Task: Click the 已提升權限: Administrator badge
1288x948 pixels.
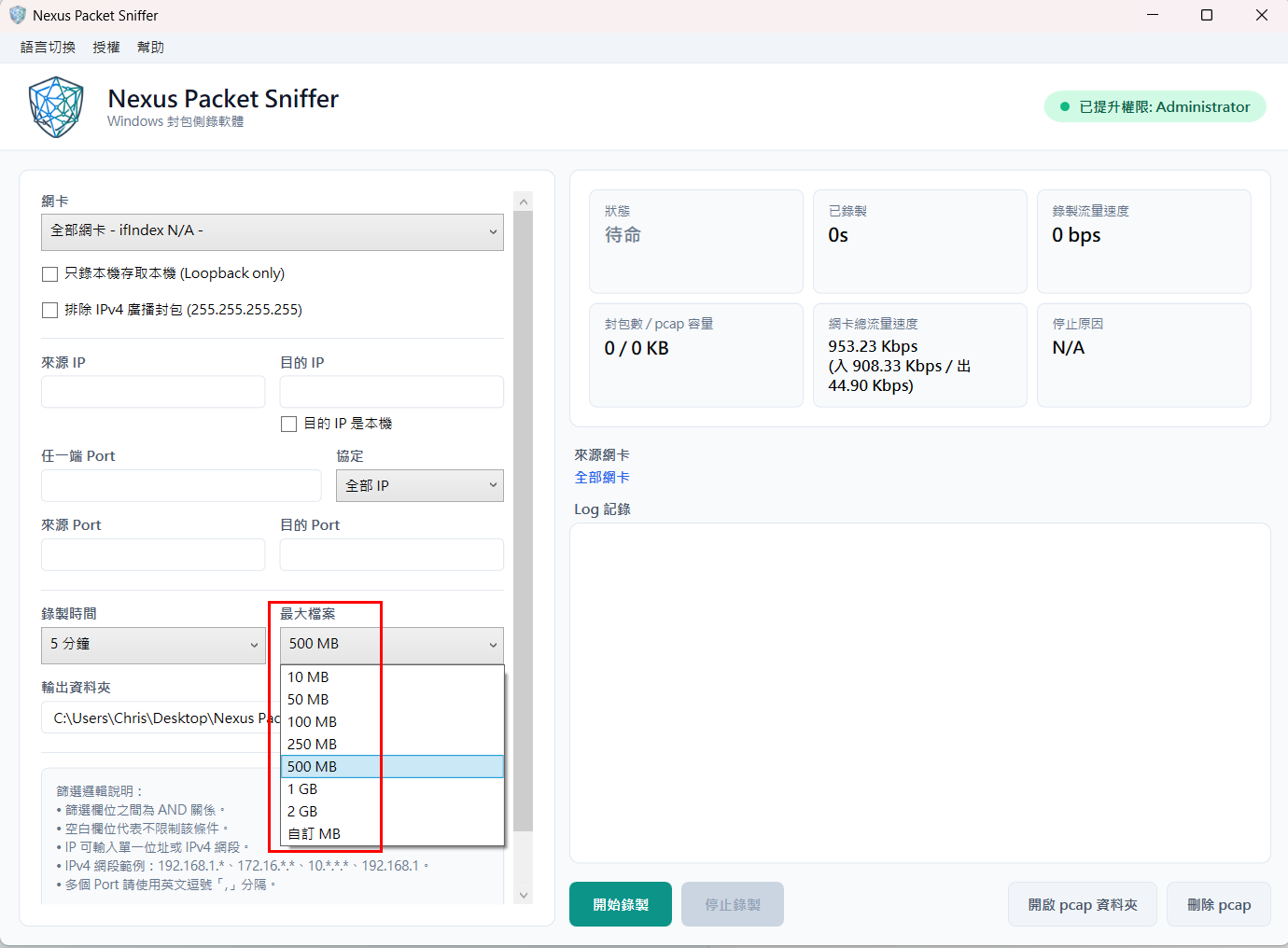Action: click(x=1155, y=106)
